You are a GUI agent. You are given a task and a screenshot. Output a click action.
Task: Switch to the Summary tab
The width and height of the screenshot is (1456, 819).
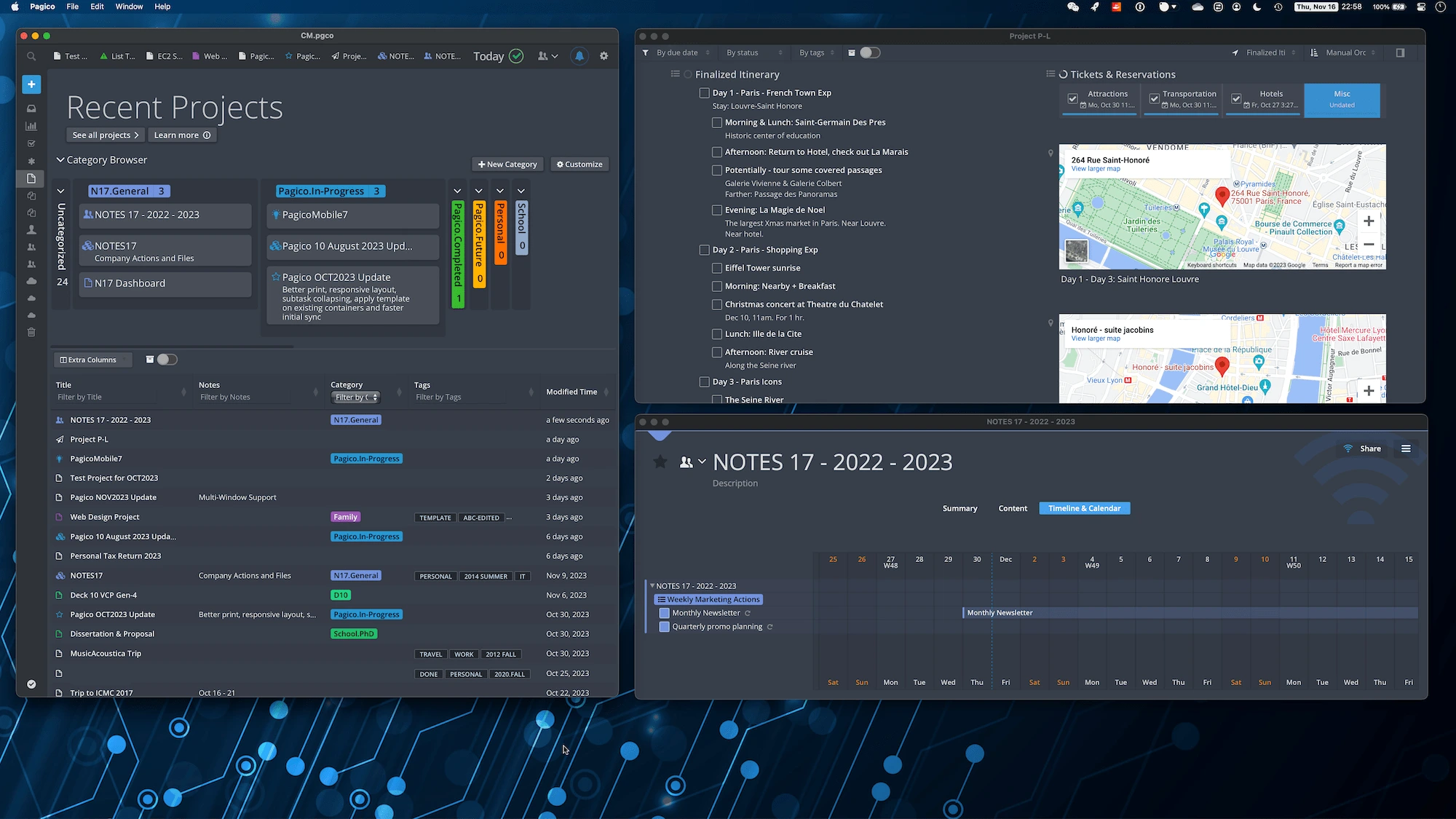coord(960,508)
